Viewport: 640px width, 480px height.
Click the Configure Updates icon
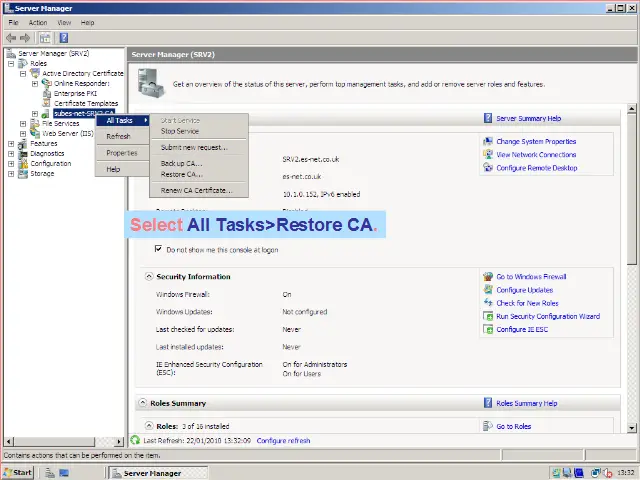[488, 289]
